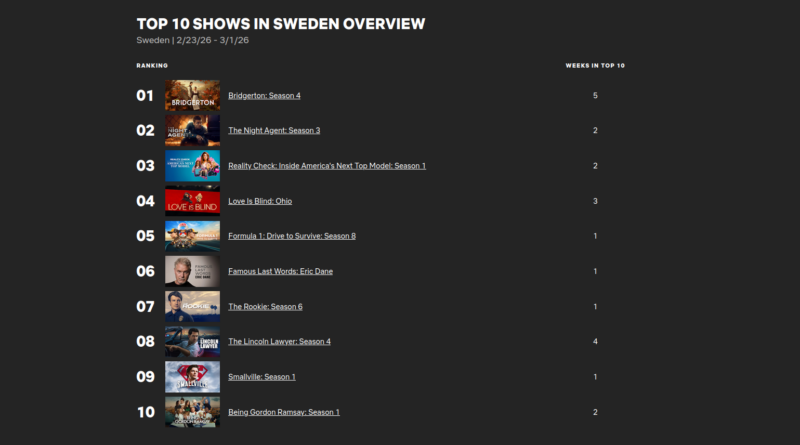Click weeks value 2 for Reality Check row
The height and width of the screenshot is (445, 800).
point(595,166)
